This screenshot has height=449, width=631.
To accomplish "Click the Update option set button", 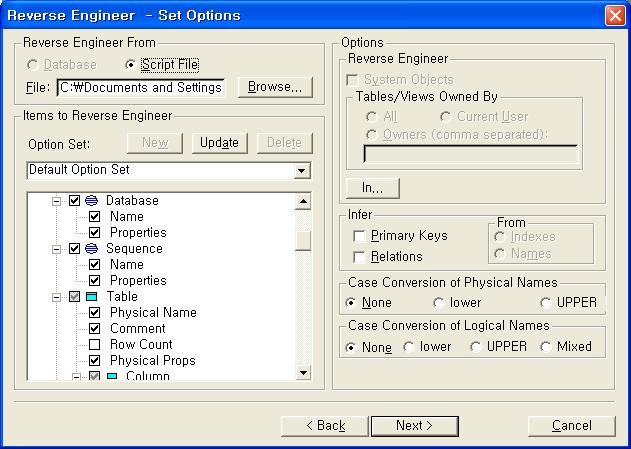I will (x=219, y=143).
